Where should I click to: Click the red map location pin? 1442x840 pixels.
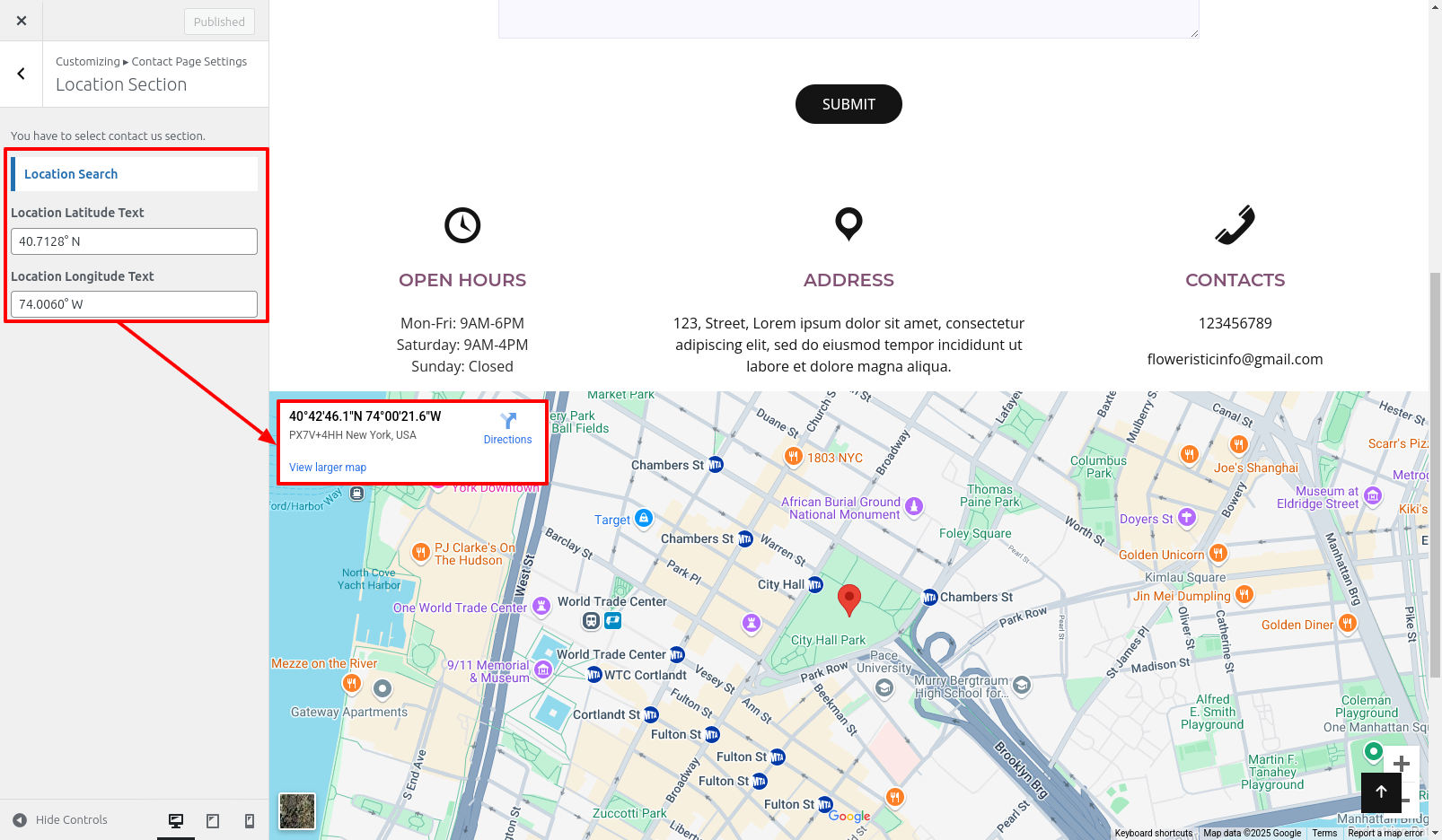pyautogui.click(x=848, y=599)
